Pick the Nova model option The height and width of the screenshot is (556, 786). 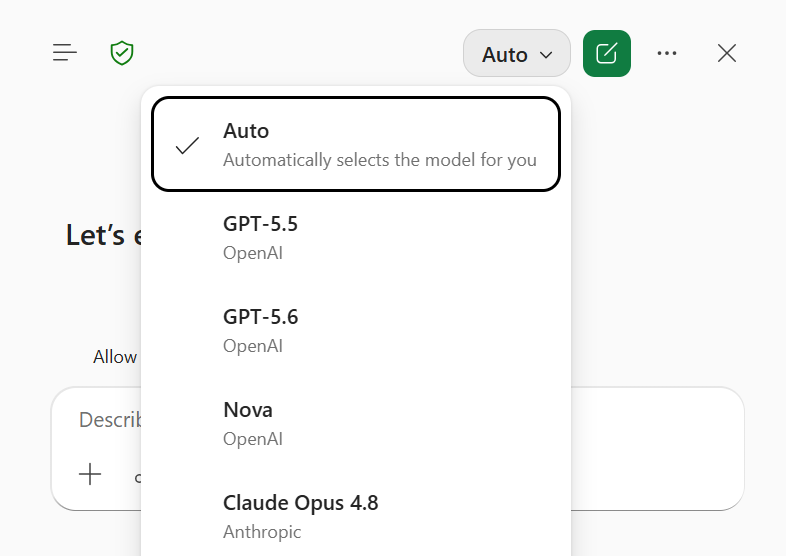356,424
